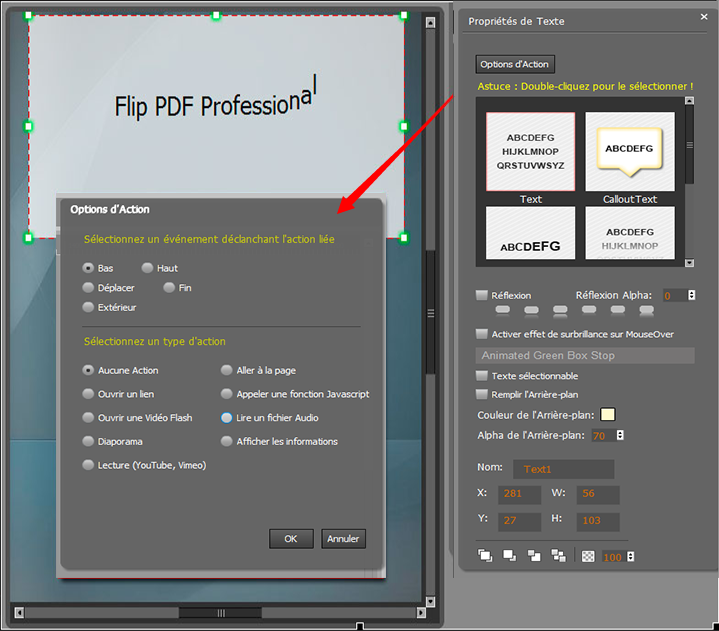Open the Animated Green Box Stop dropdown
Image resolution: width=719 pixels, height=631 pixels.
point(585,355)
